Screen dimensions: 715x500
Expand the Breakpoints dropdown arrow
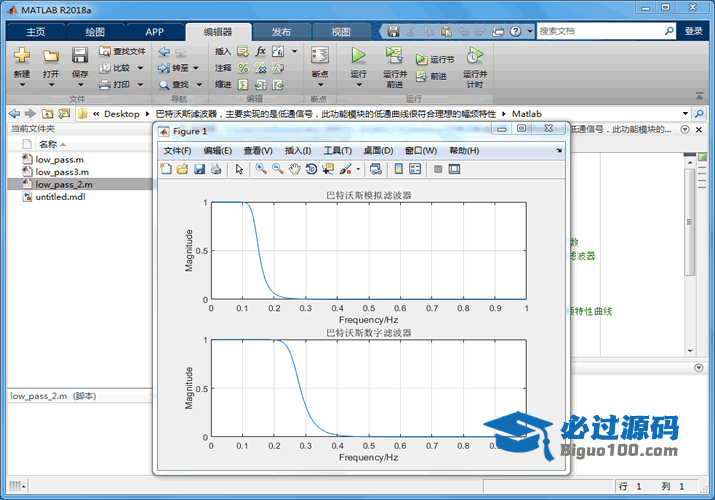click(x=320, y=85)
